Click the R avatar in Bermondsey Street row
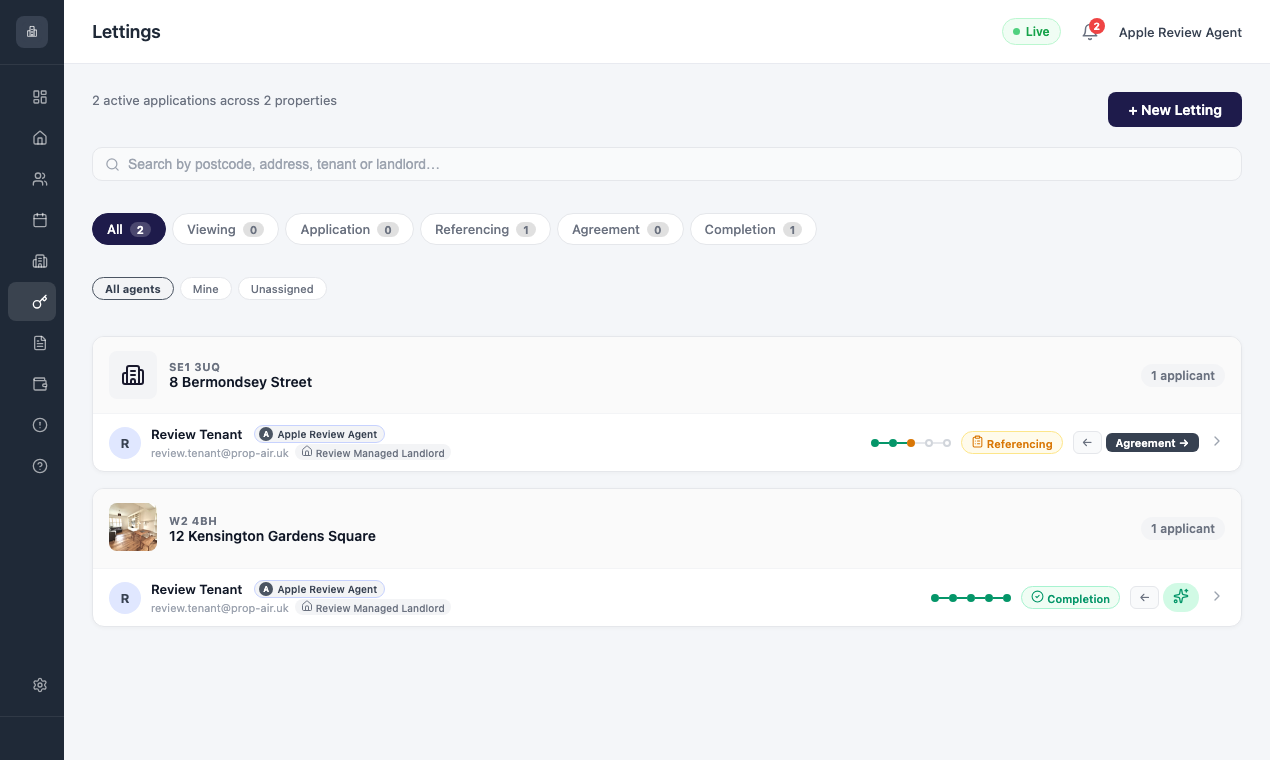Image resolution: width=1270 pixels, height=760 pixels. click(x=125, y=443)
